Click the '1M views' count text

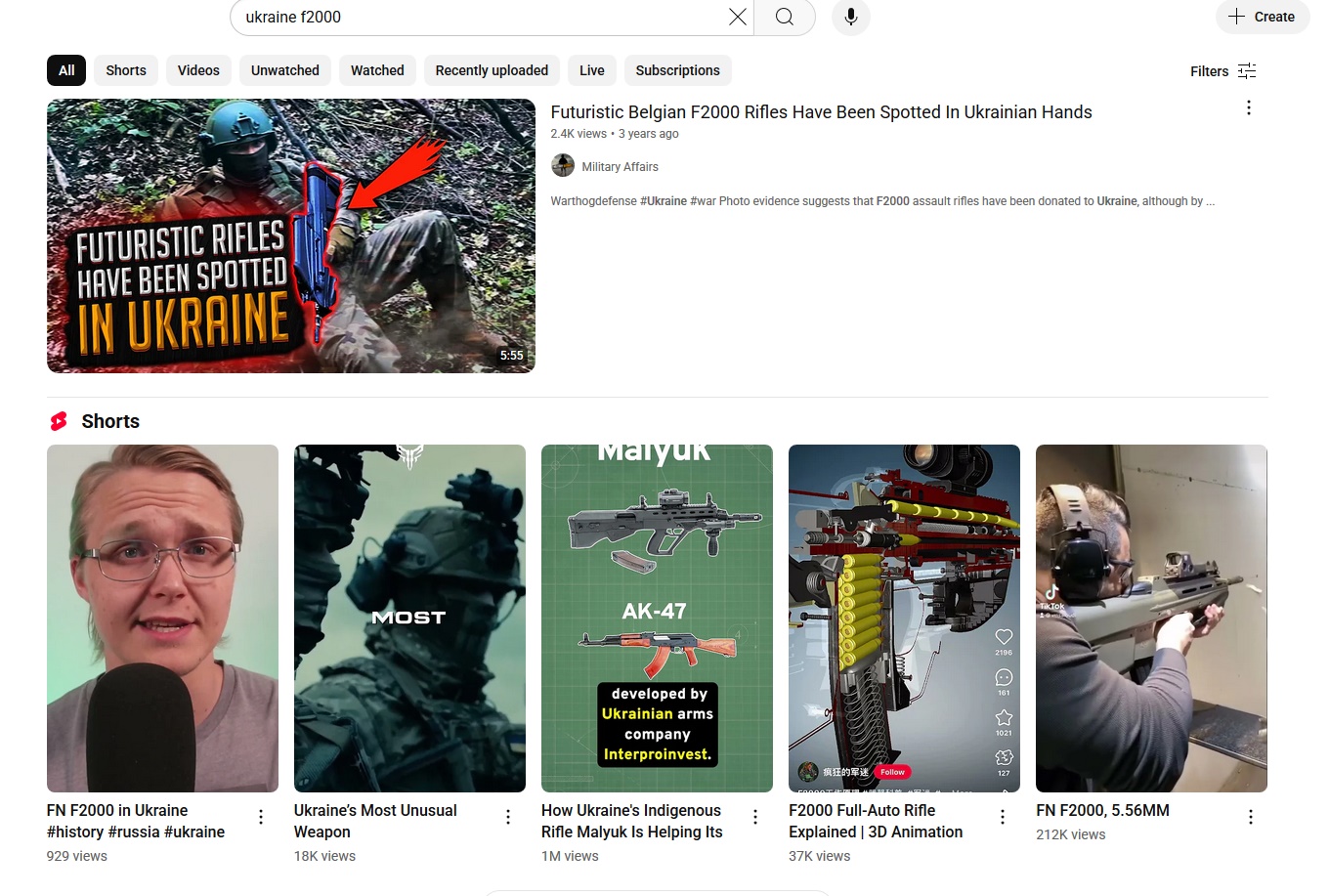(x=570, y=856)
